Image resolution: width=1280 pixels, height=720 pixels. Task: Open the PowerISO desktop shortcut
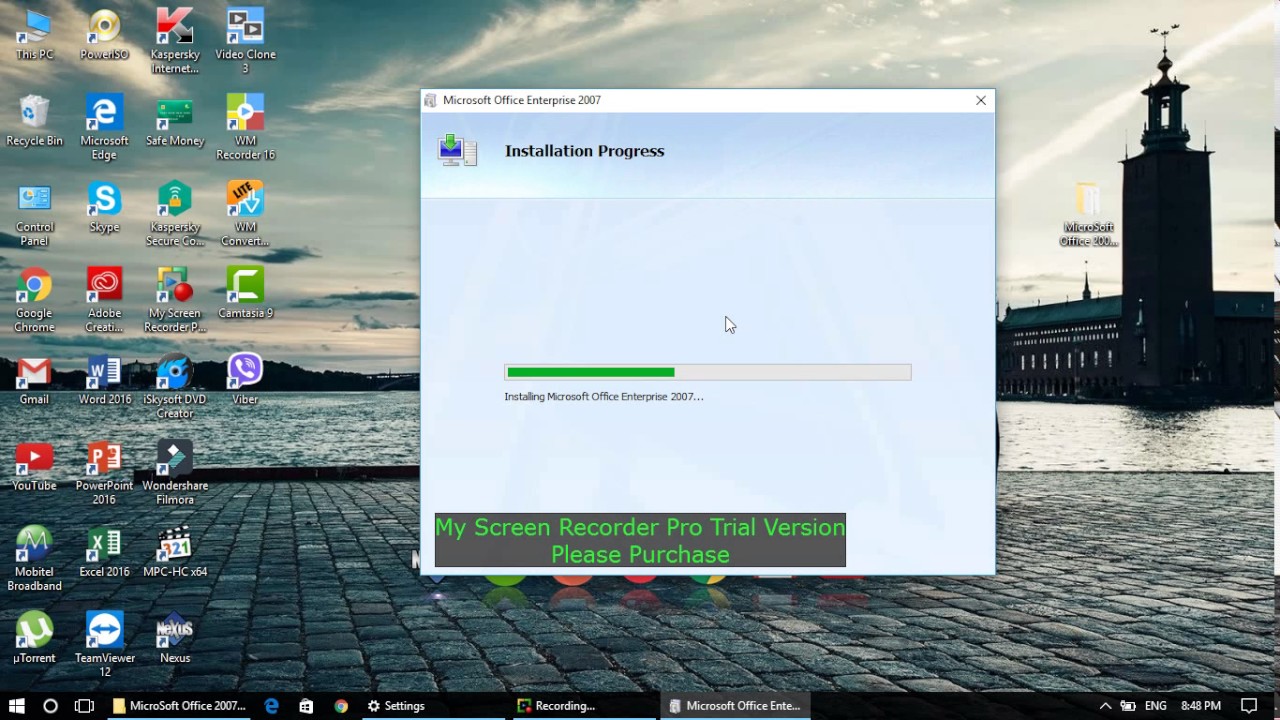tap(104, 35)
